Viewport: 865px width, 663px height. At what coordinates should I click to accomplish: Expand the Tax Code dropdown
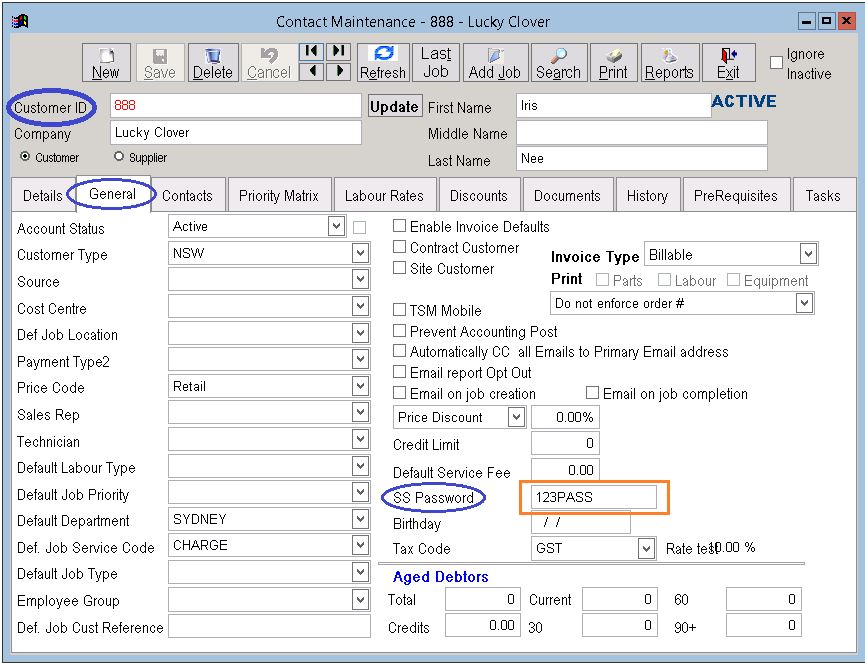[x=646, y=549]
